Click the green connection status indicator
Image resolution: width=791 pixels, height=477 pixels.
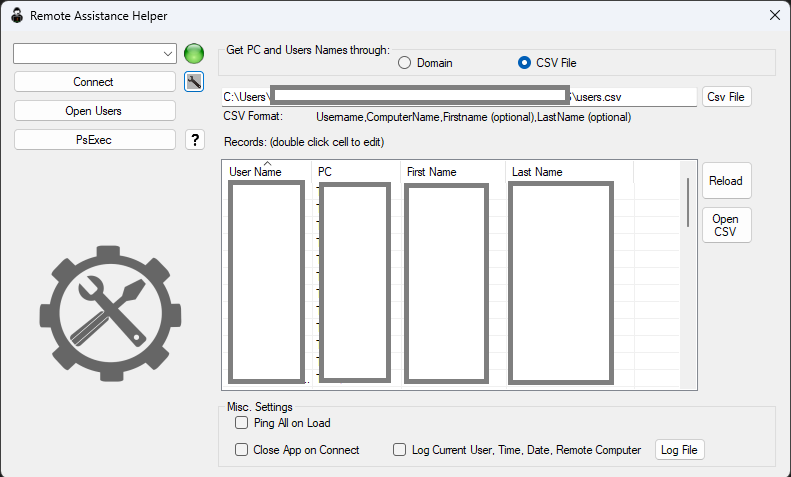click(x=194, y=53)
